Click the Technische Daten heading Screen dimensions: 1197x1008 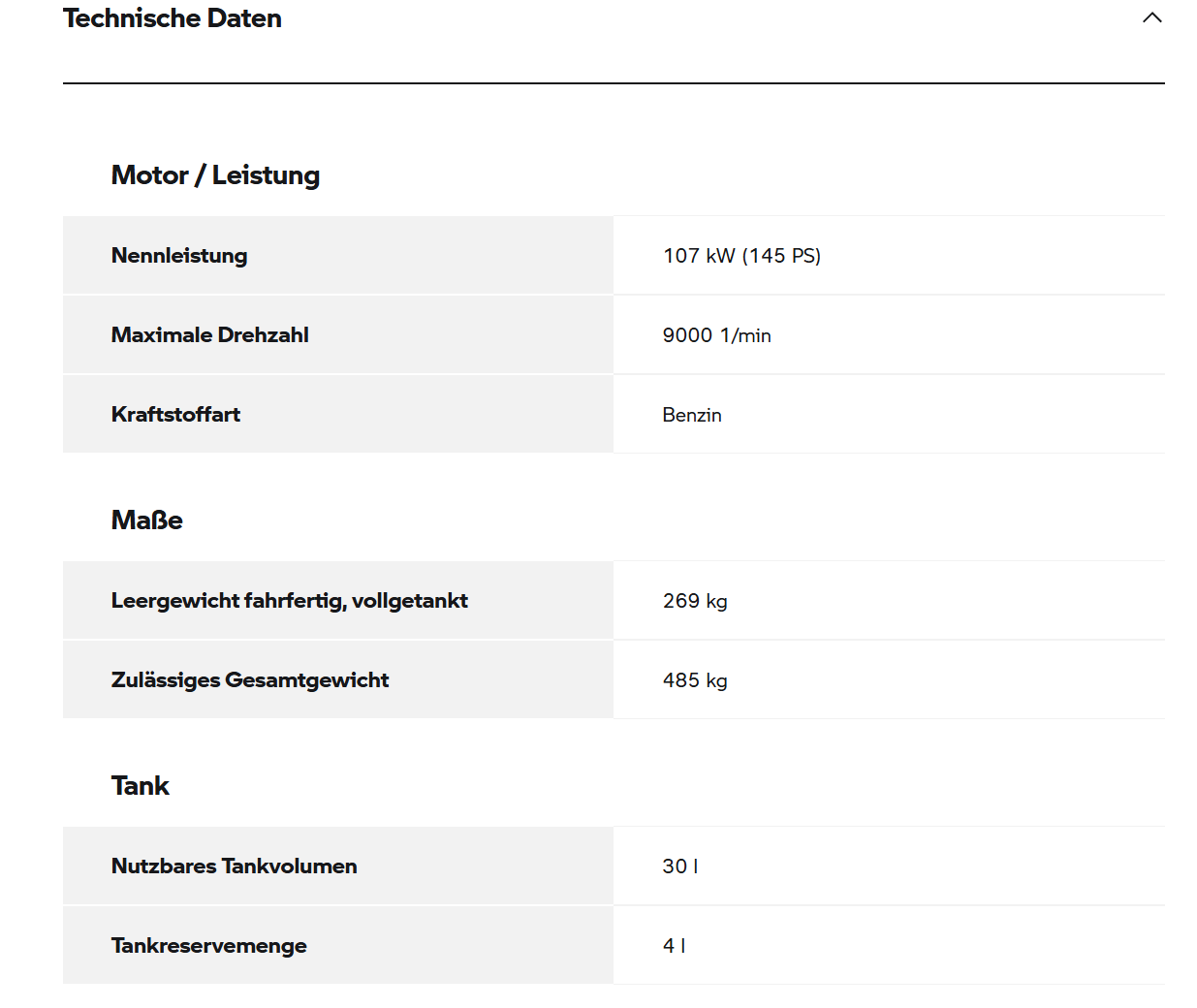pyautogui.click(x=173, y=18)
